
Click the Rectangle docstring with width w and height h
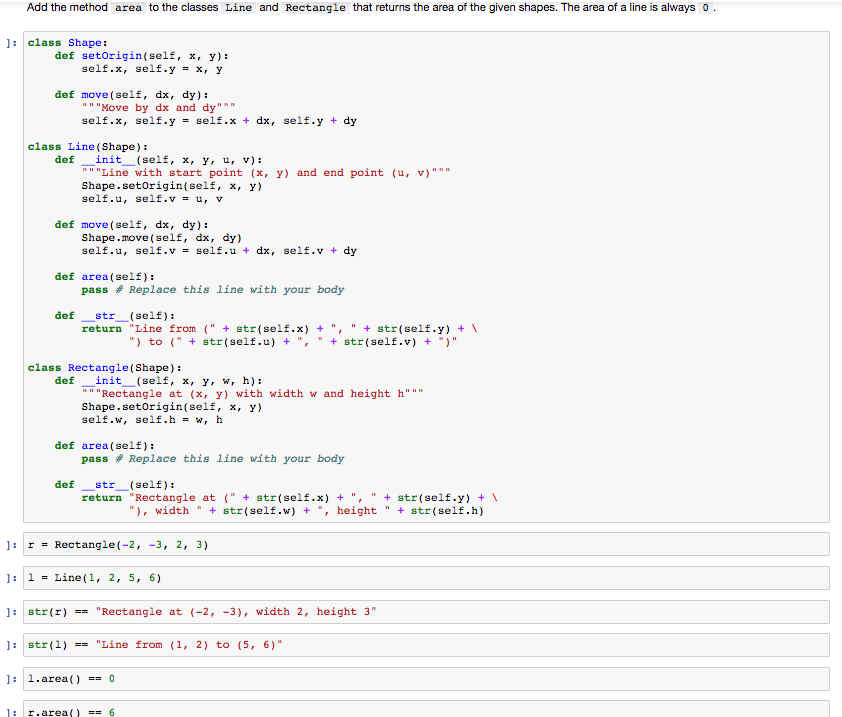(252, 394)
